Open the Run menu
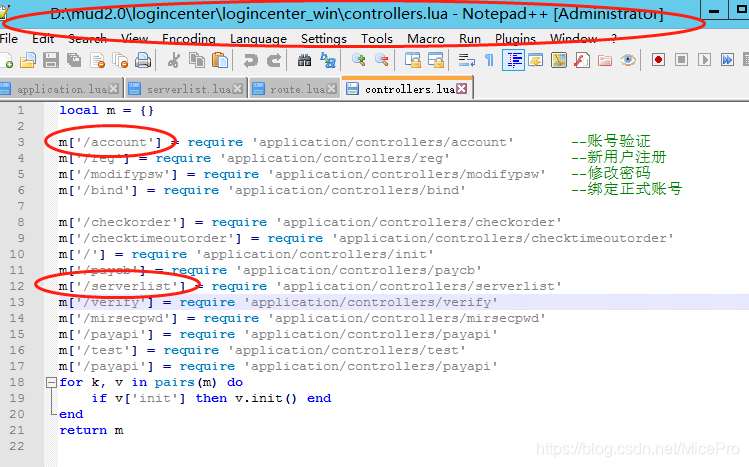Image resolution: width=749 pixels, height=467 pixels. [470, 38]
